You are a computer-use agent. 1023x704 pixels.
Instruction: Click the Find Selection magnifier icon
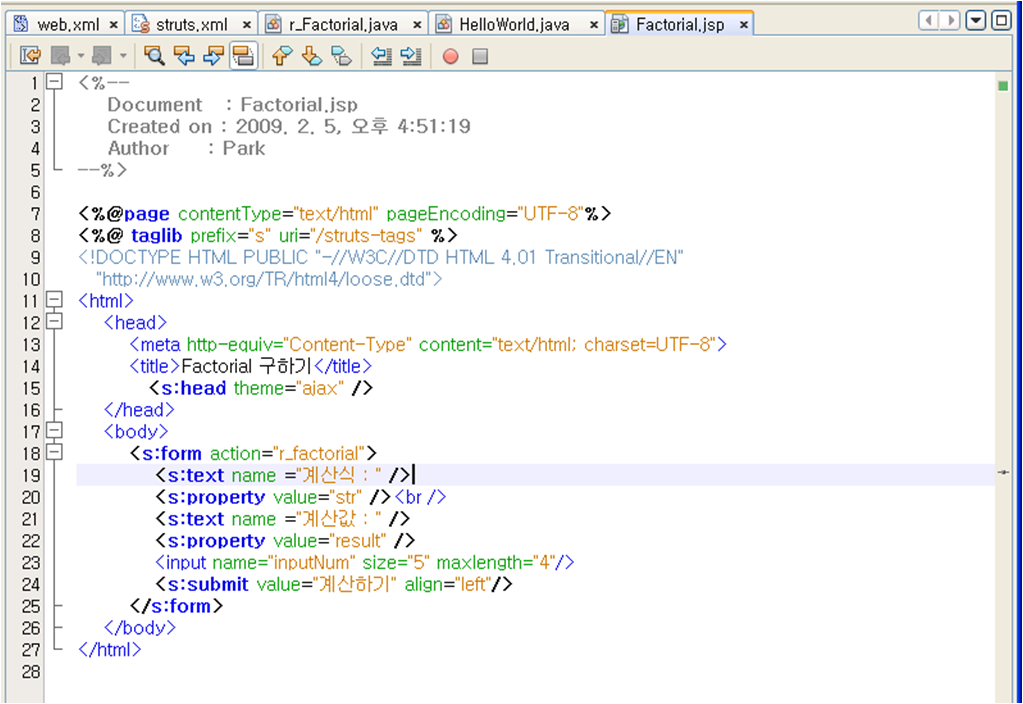(154, 56)
